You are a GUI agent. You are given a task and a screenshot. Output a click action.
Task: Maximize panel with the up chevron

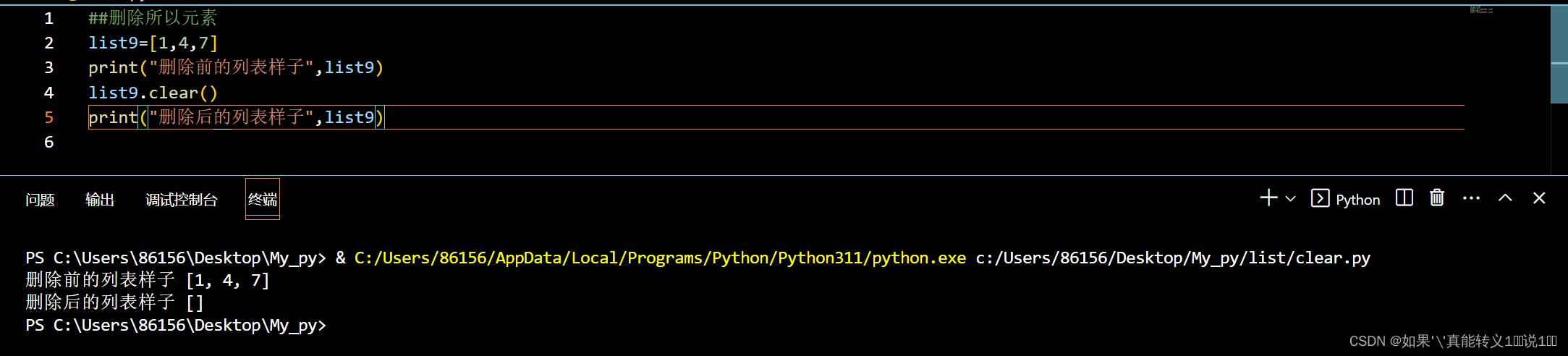click(x=1505, y=198)
